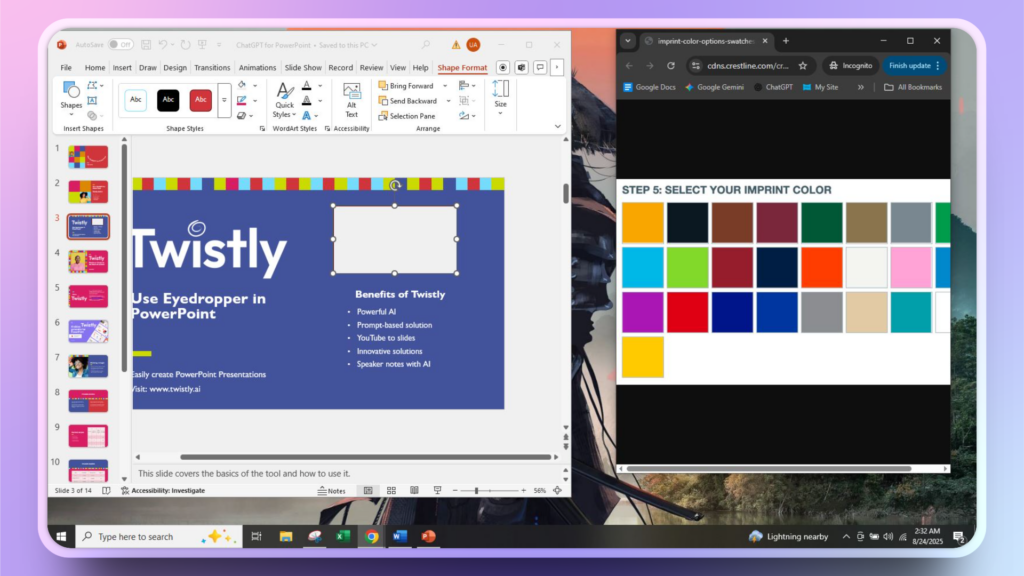
Task: Toggle the AutoSave switch
Action: click(x=120, y=45)
